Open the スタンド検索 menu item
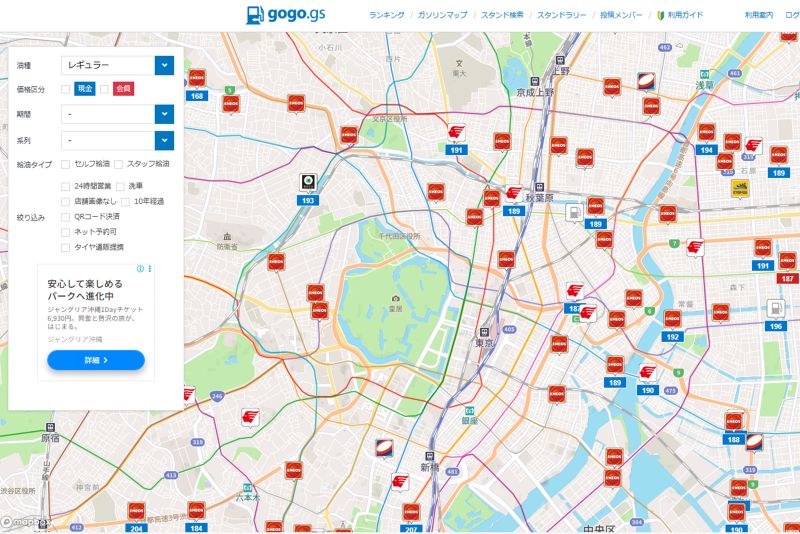 [x=502, y=15]
